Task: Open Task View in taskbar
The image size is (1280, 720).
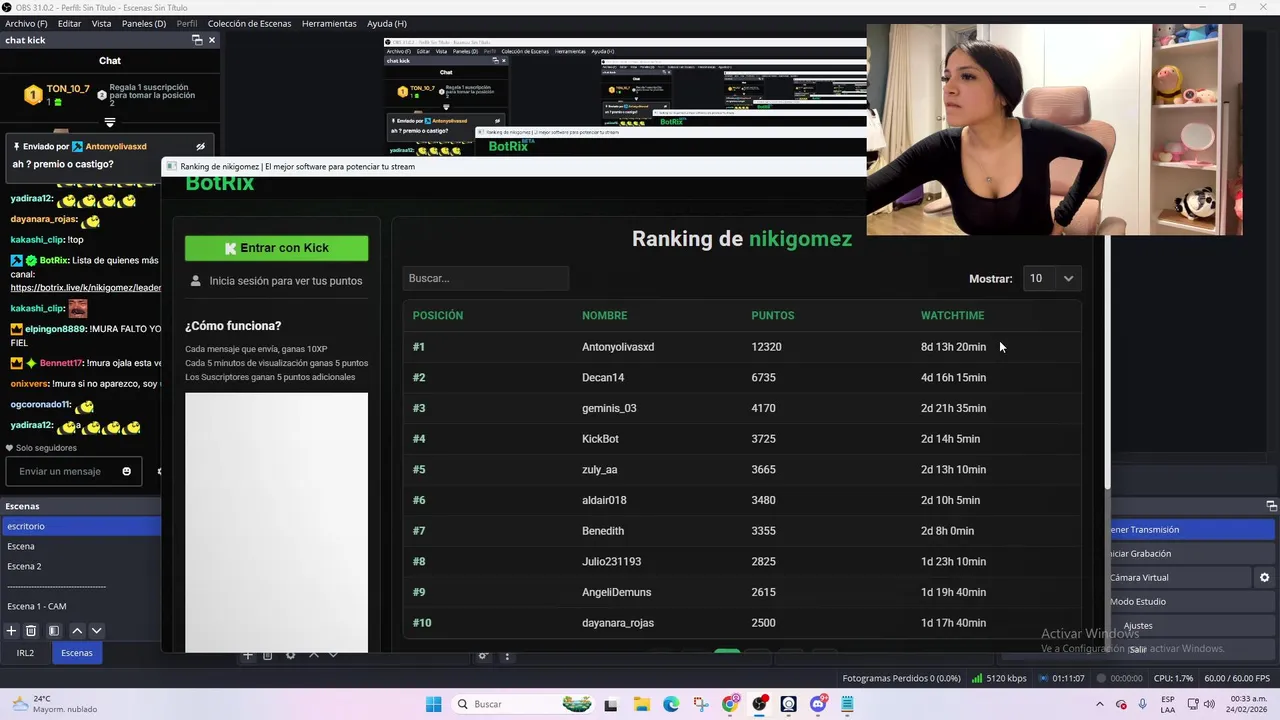Action: (610, 704)
